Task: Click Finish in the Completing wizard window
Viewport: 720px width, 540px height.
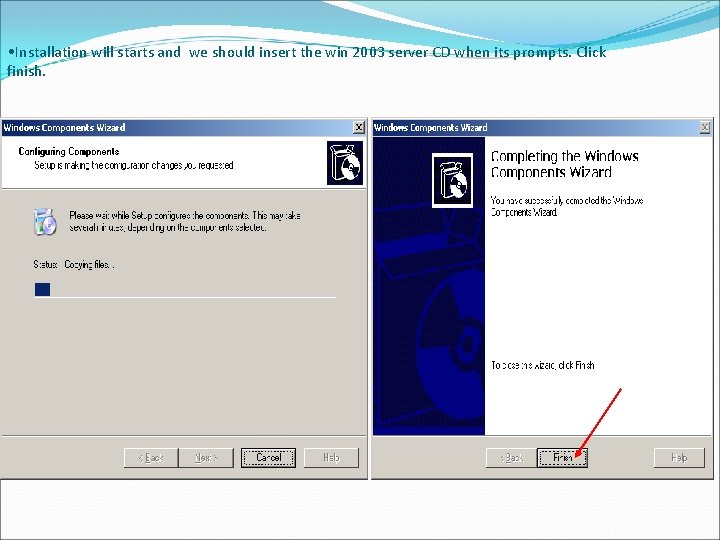Action: point(562,457)
